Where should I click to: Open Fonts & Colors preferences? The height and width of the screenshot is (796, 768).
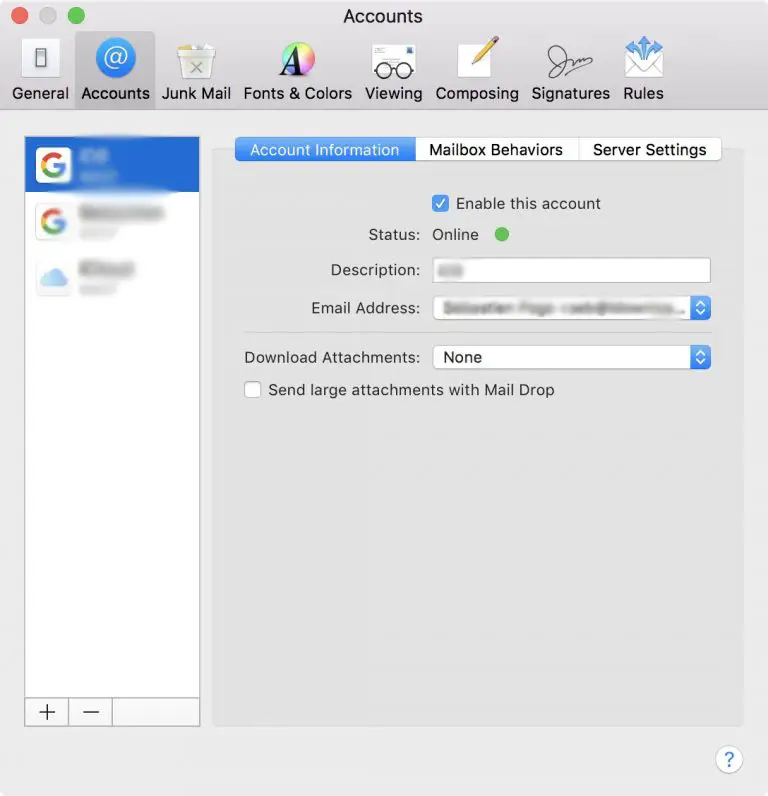[297, 70]
